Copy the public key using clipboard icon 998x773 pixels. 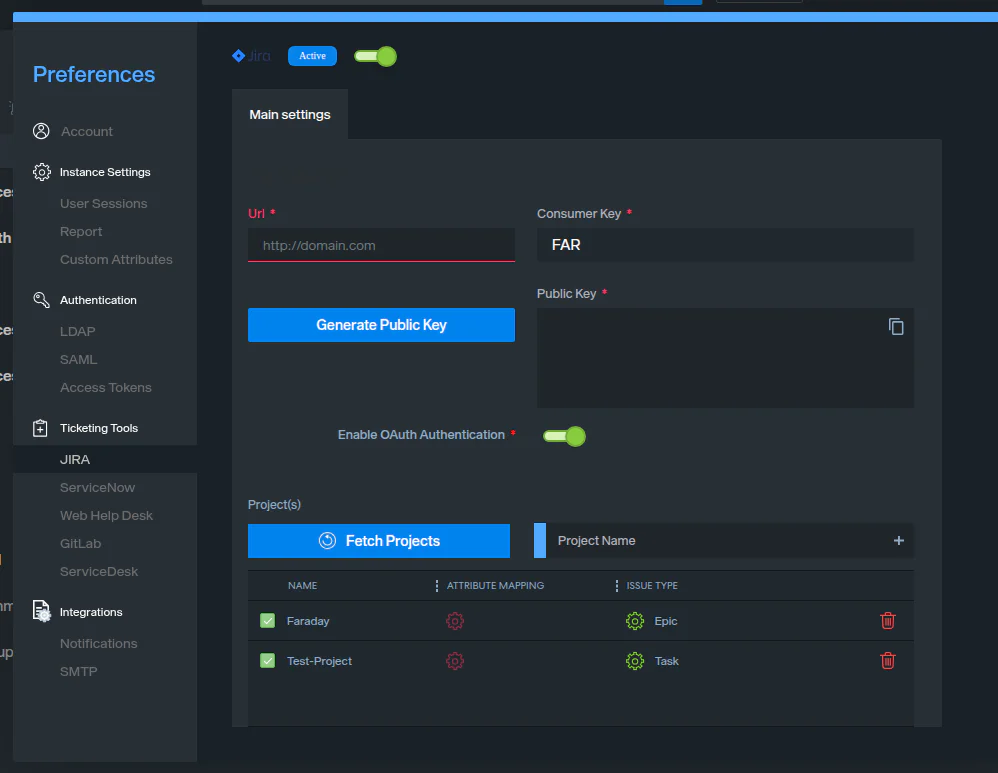(896, 327)
